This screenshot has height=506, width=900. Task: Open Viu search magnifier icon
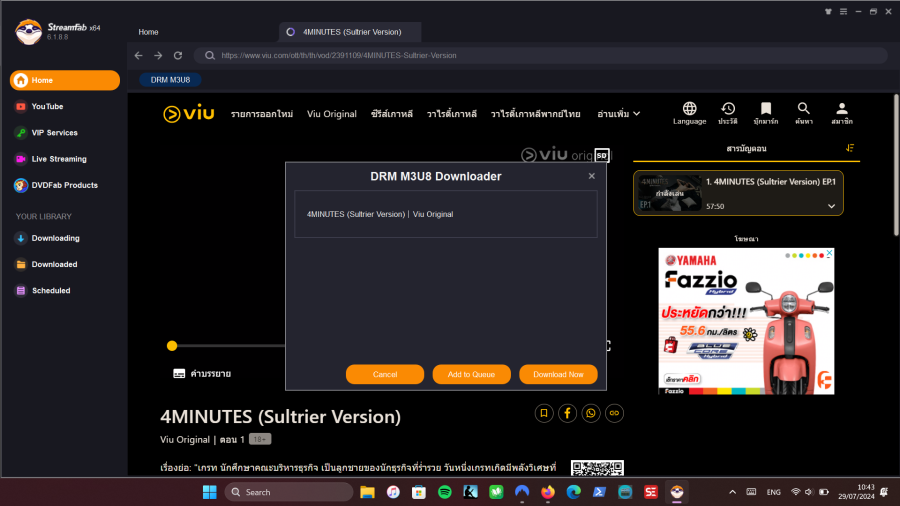click(804, 113)
